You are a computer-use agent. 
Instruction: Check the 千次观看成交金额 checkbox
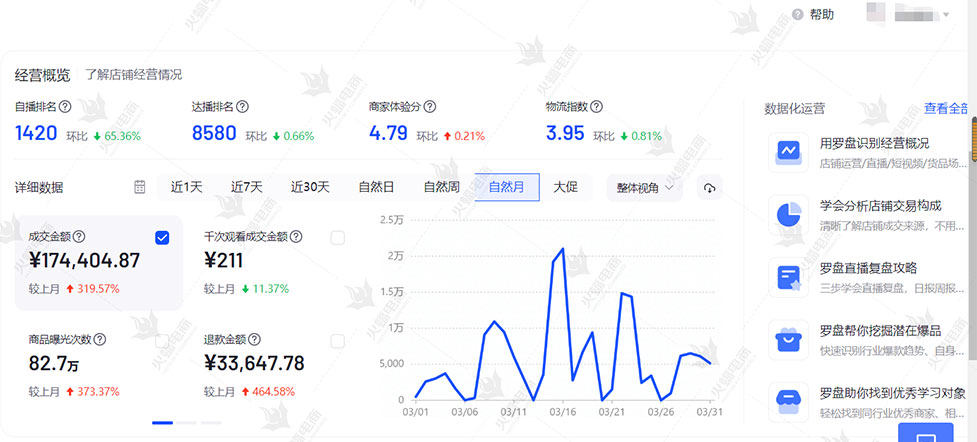(337, 238)
